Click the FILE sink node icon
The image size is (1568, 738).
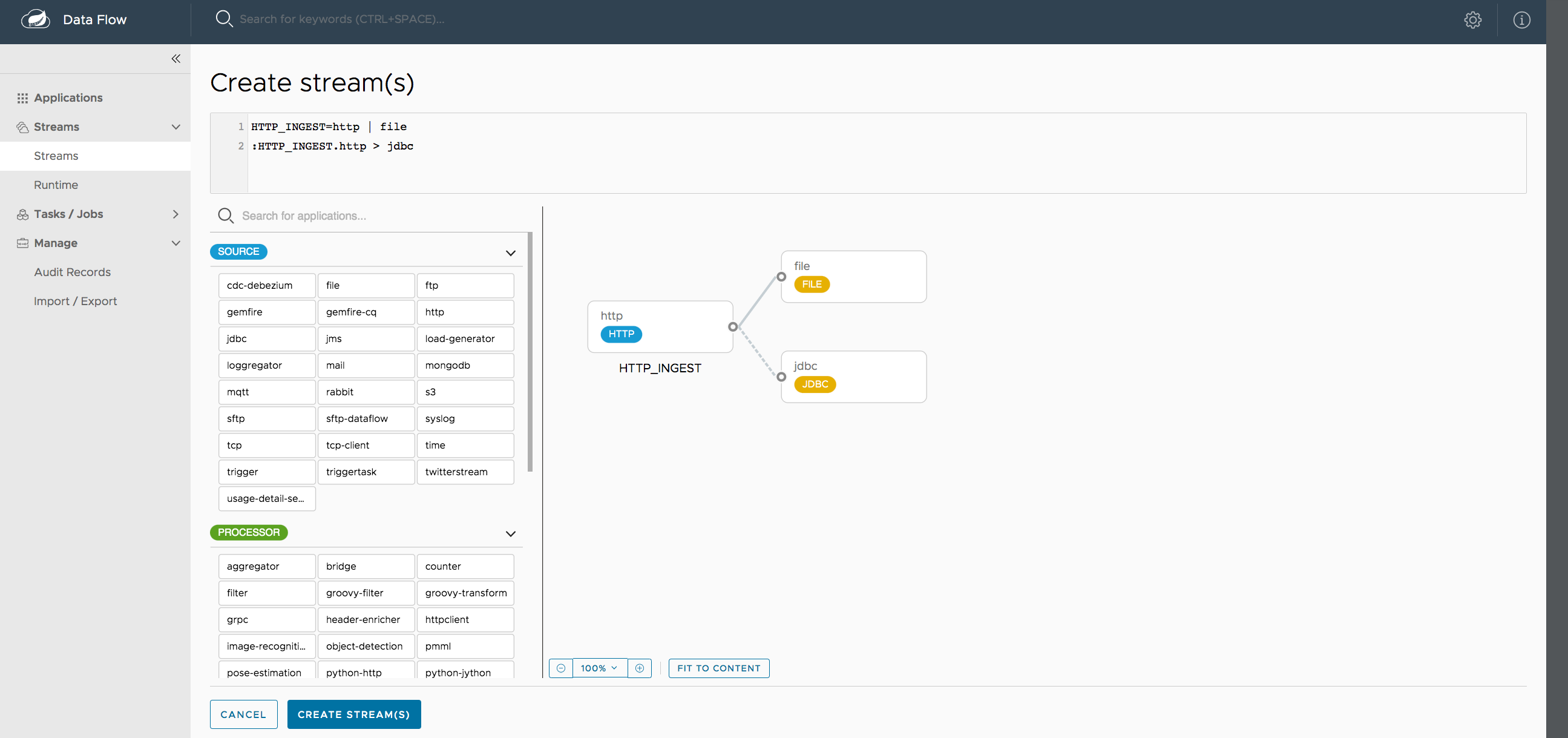812,283
